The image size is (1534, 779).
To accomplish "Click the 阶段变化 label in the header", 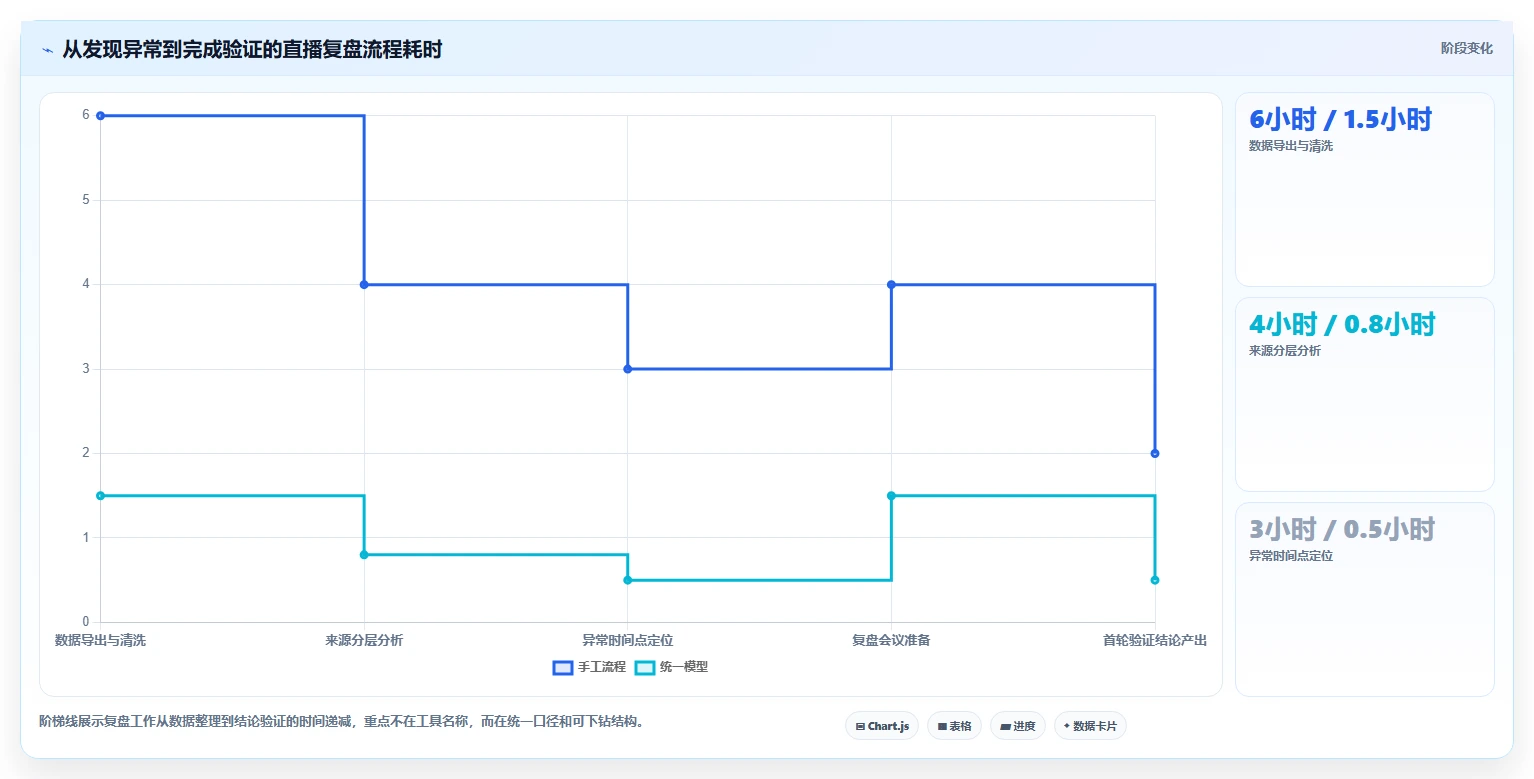I will 1467,48.
